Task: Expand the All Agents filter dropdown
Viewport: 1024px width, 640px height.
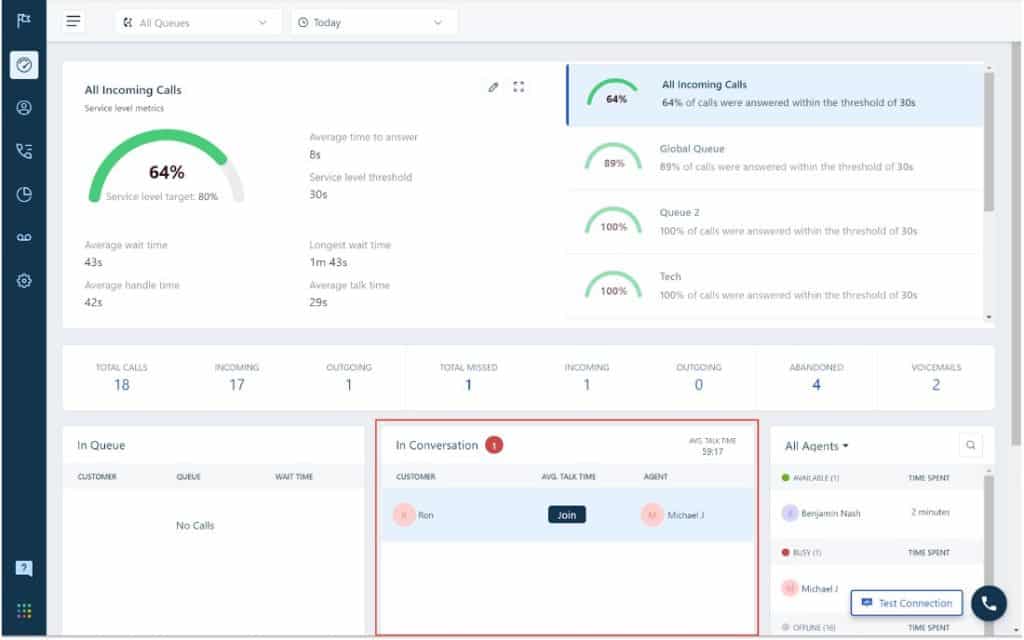Action: [x=817, y=446]
